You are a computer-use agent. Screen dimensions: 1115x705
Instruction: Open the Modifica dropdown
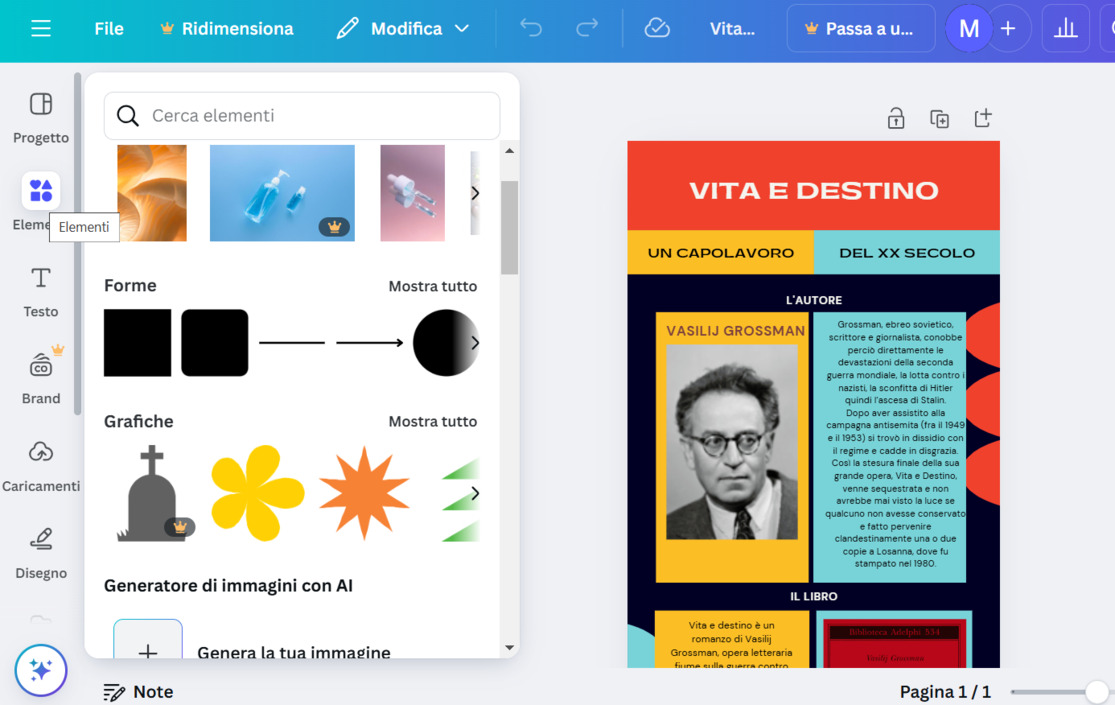(x=404, y=29)
